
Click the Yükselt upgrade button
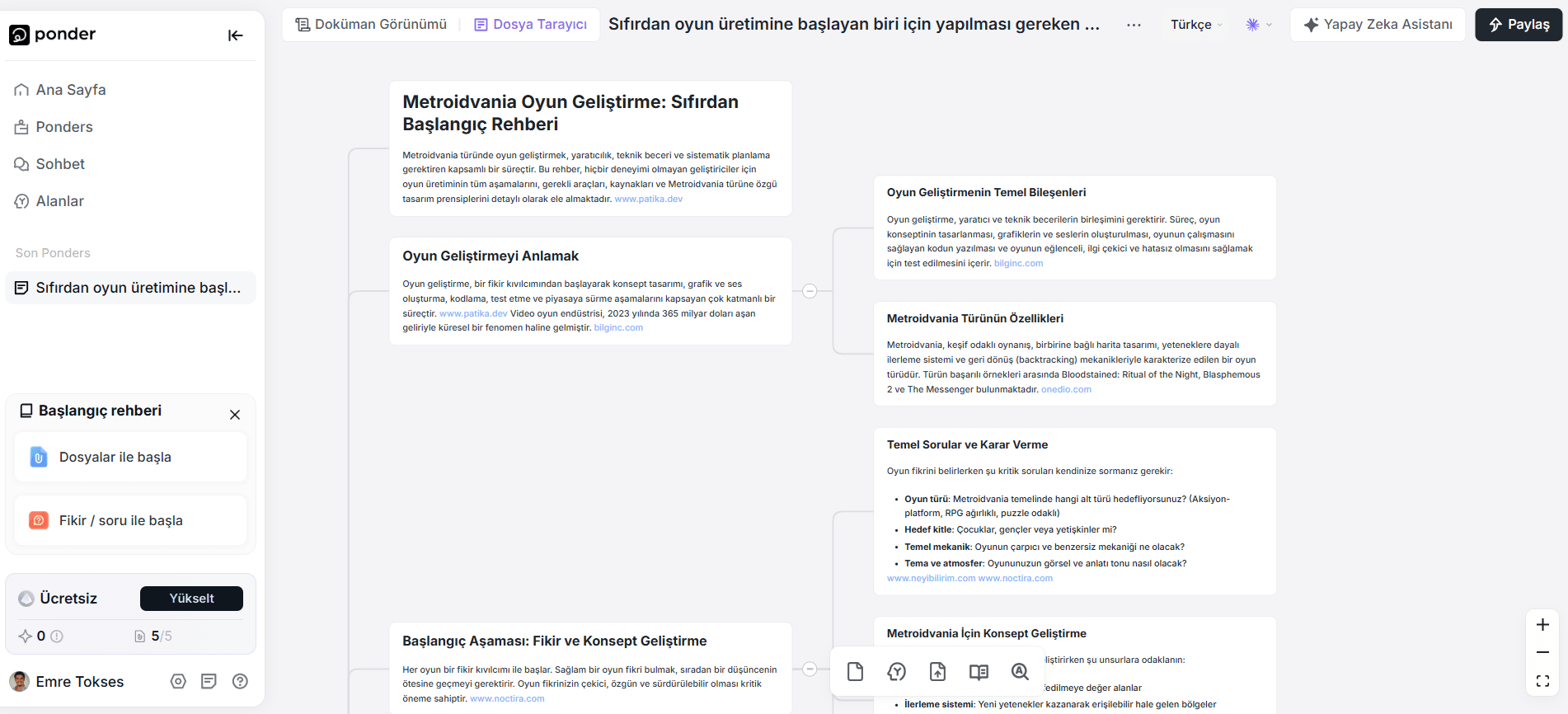click(191, 599)
